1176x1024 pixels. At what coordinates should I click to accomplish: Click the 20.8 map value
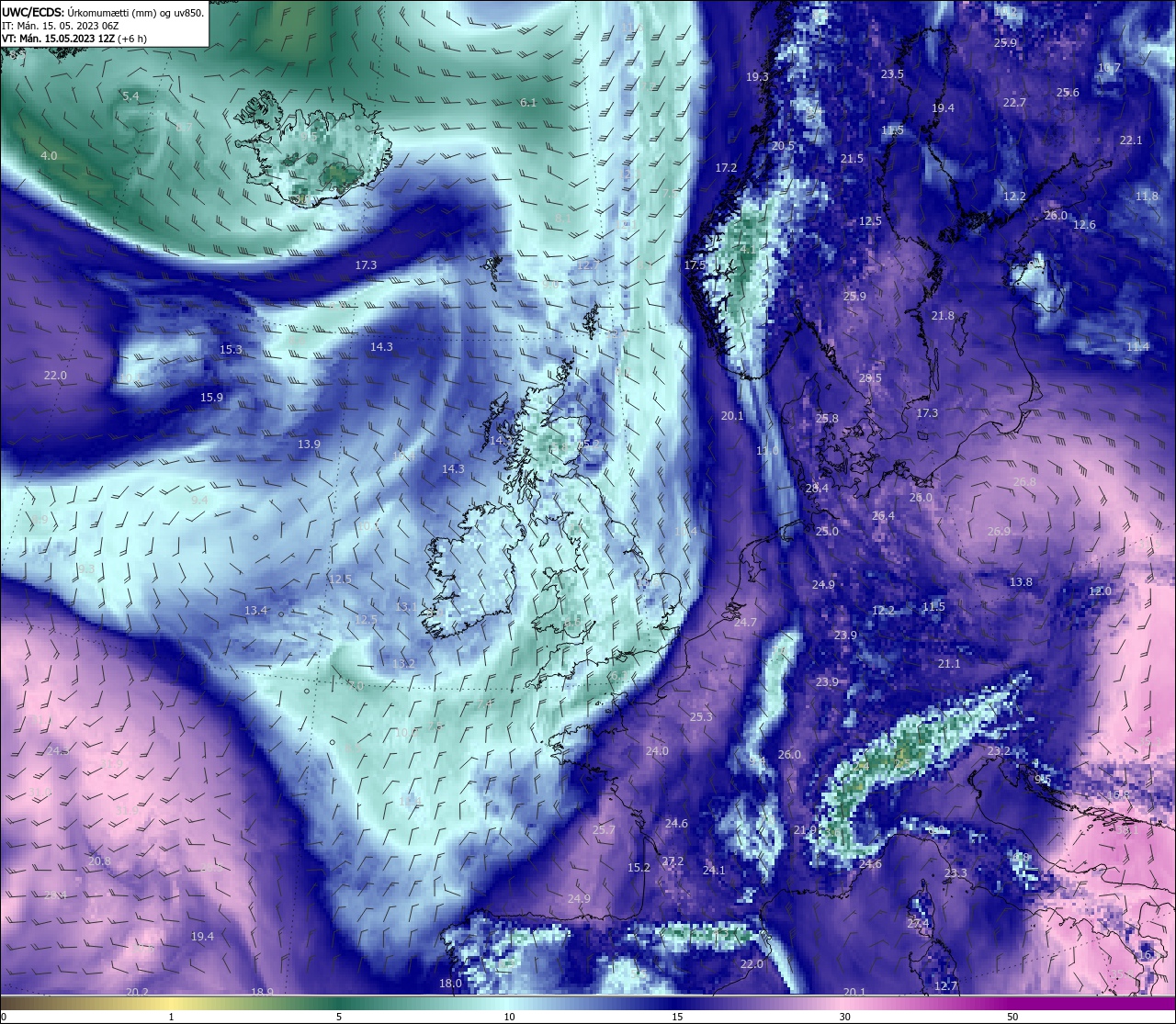pos(99,861)
